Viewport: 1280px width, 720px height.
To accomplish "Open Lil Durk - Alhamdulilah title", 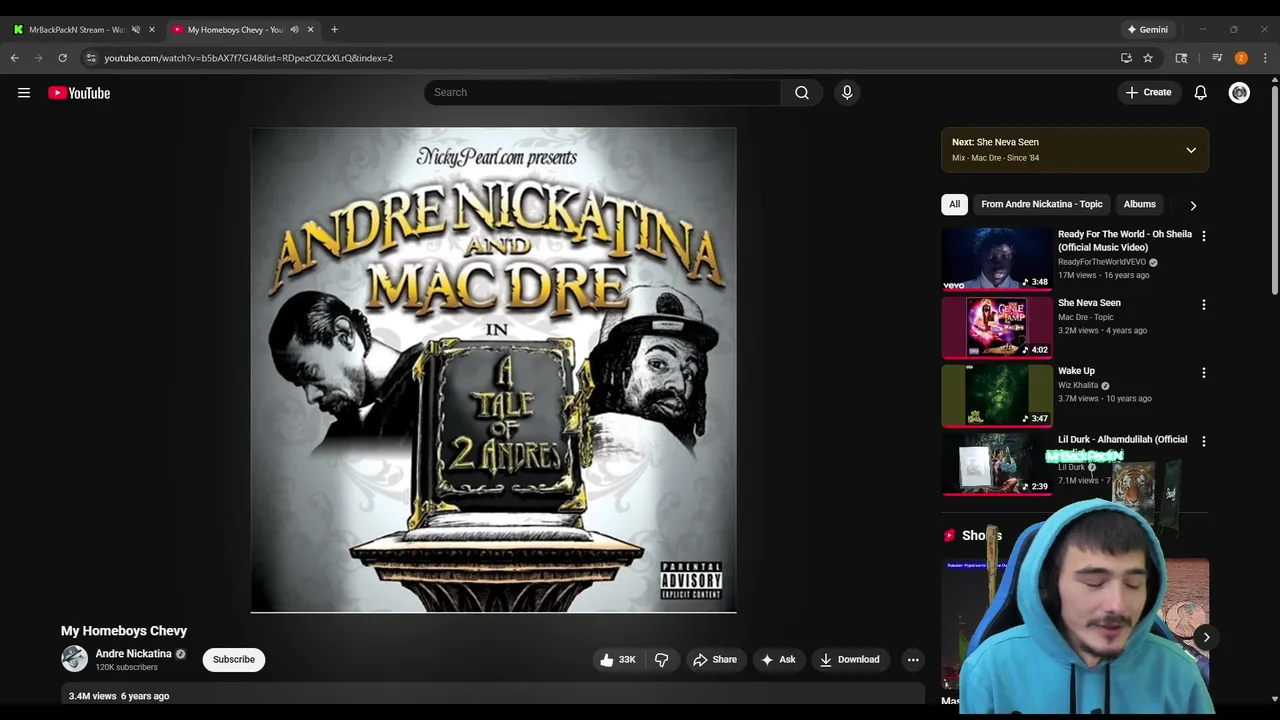I will tap(1122, 439).
